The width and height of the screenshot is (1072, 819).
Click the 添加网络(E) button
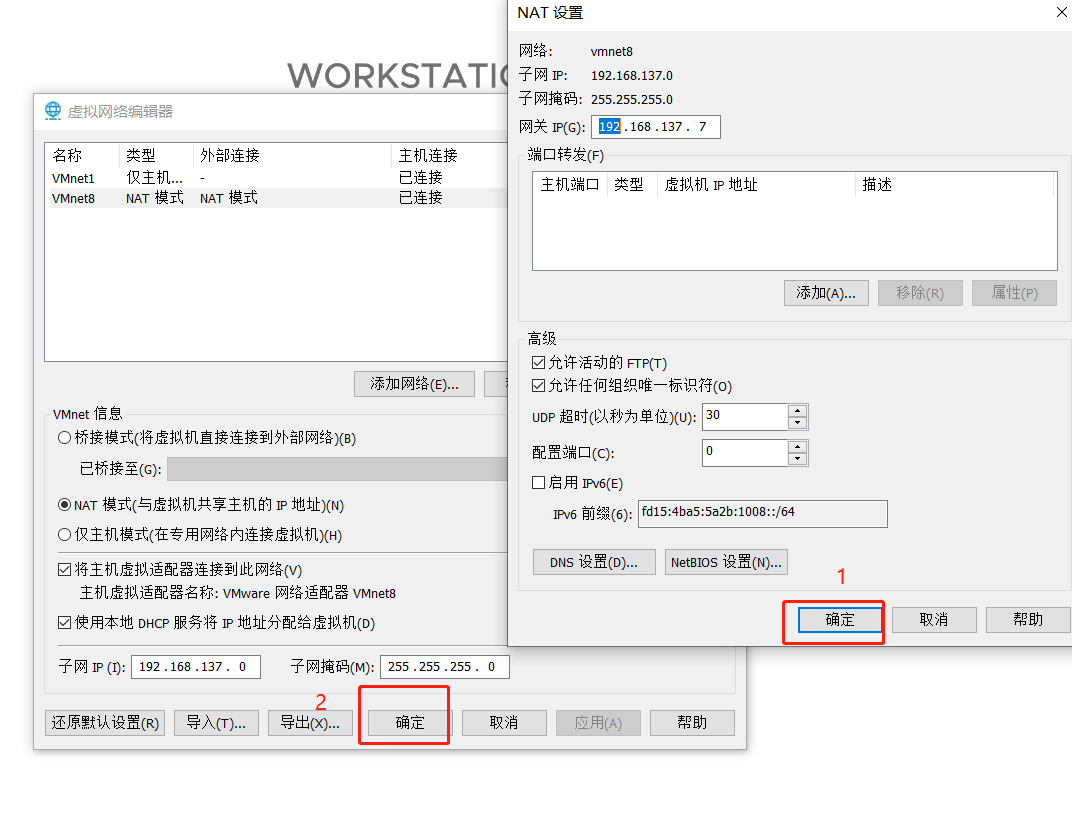click(x=414, y=383)
